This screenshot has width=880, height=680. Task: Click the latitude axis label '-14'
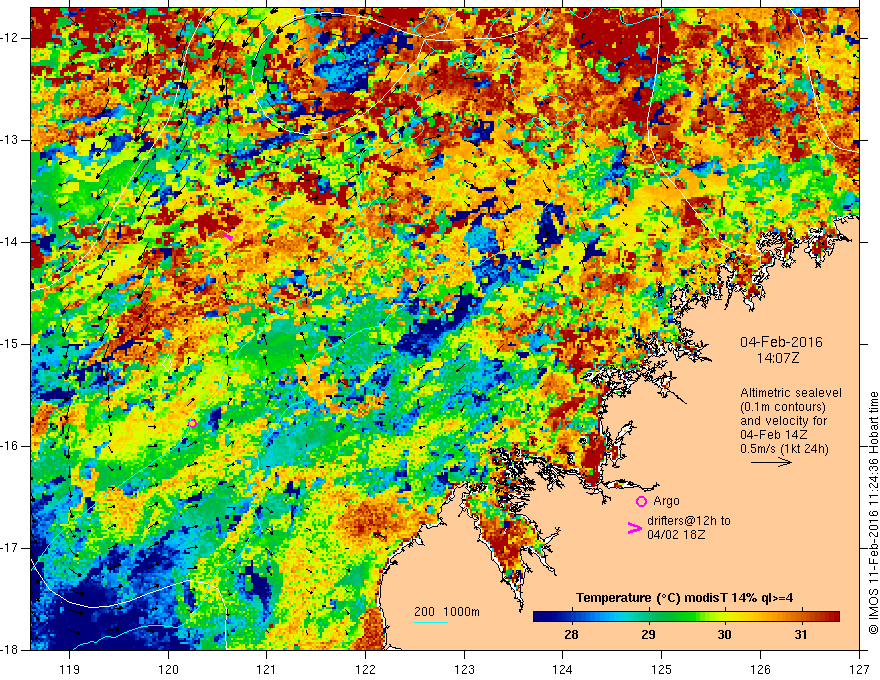(x=10, y=242)
